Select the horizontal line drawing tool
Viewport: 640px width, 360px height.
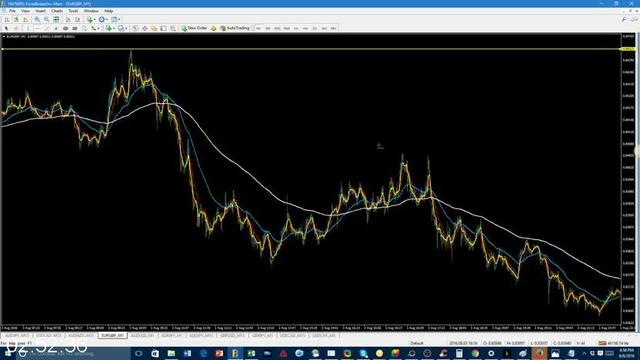click(x=38, y=28)
